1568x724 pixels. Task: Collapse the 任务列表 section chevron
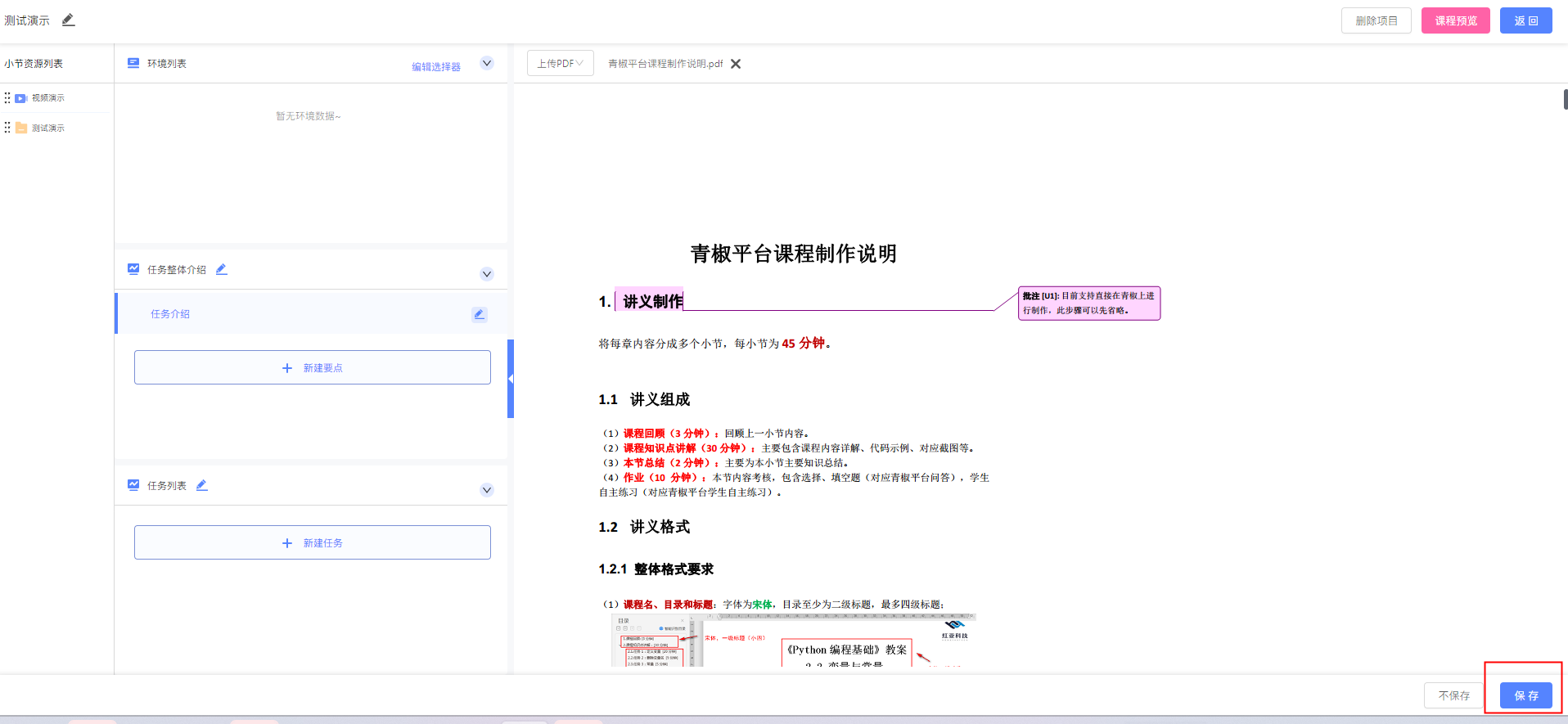coord(487,490)
